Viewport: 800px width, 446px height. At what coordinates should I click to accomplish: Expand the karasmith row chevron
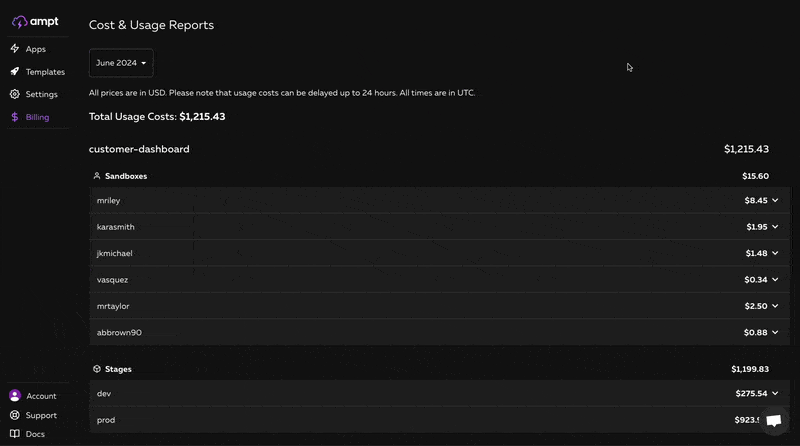(775, 227)
